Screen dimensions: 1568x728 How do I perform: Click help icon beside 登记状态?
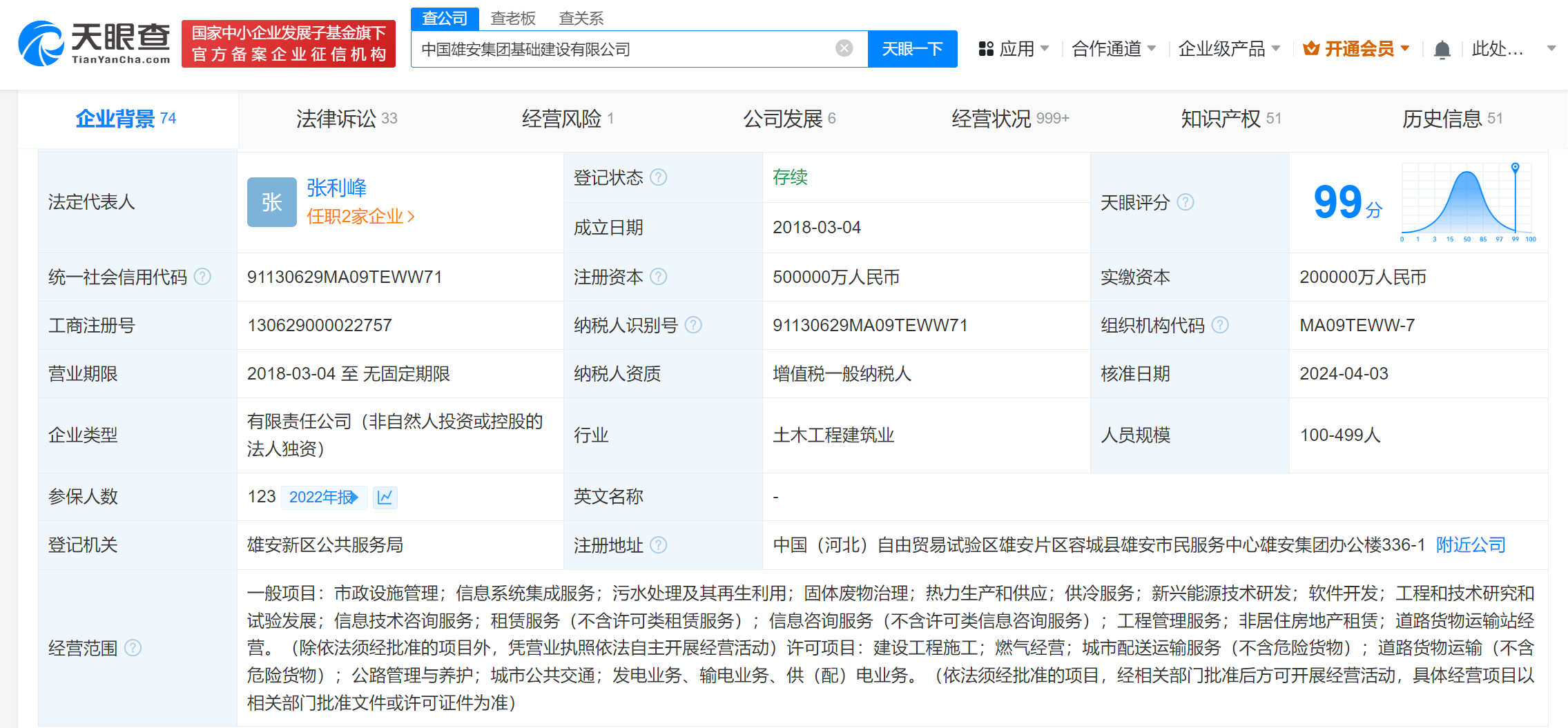659,177
